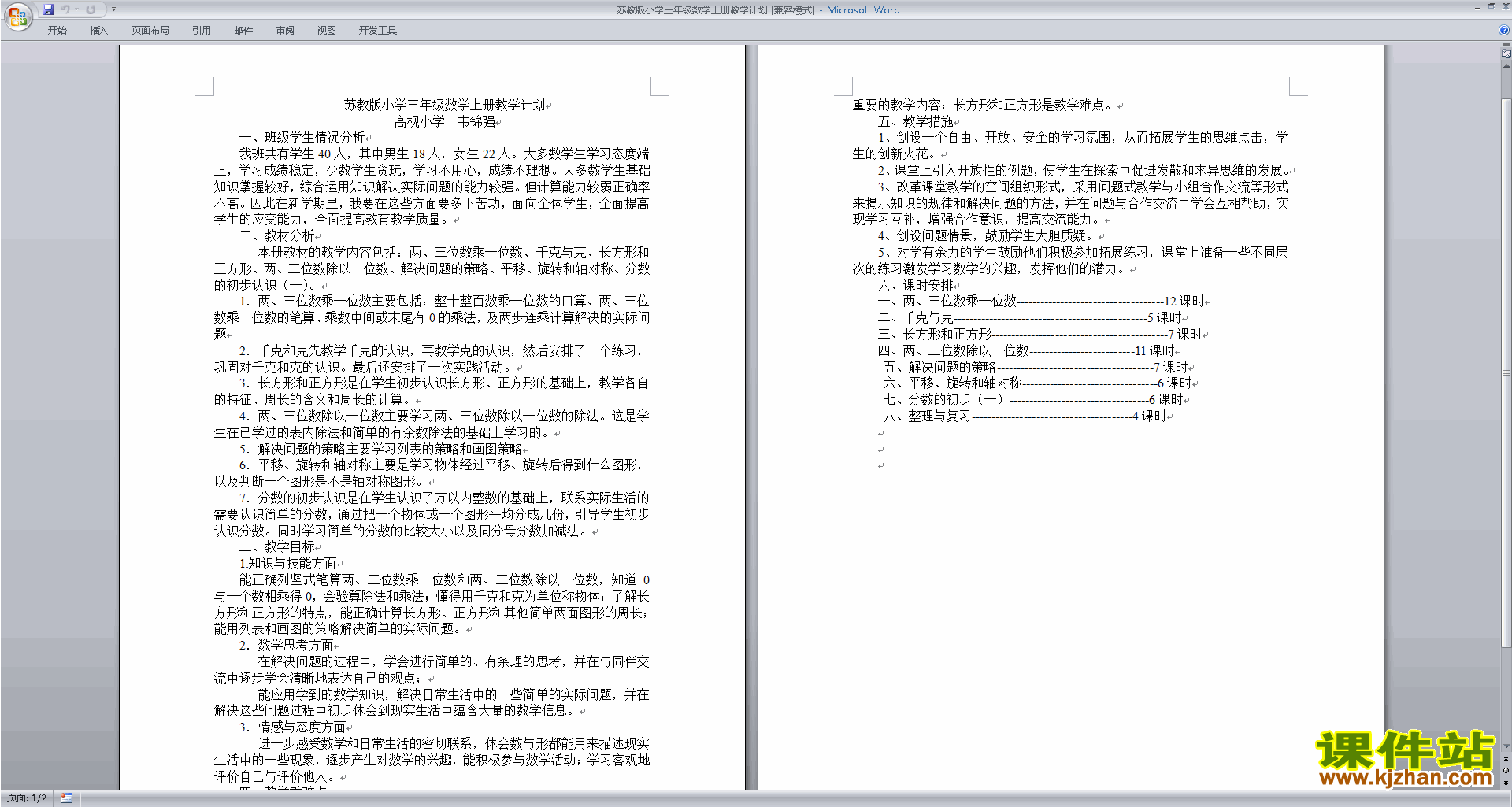Click the page count 页面: 1/2 indicator
Screen dimensions: 1512x807
[27, 798]
